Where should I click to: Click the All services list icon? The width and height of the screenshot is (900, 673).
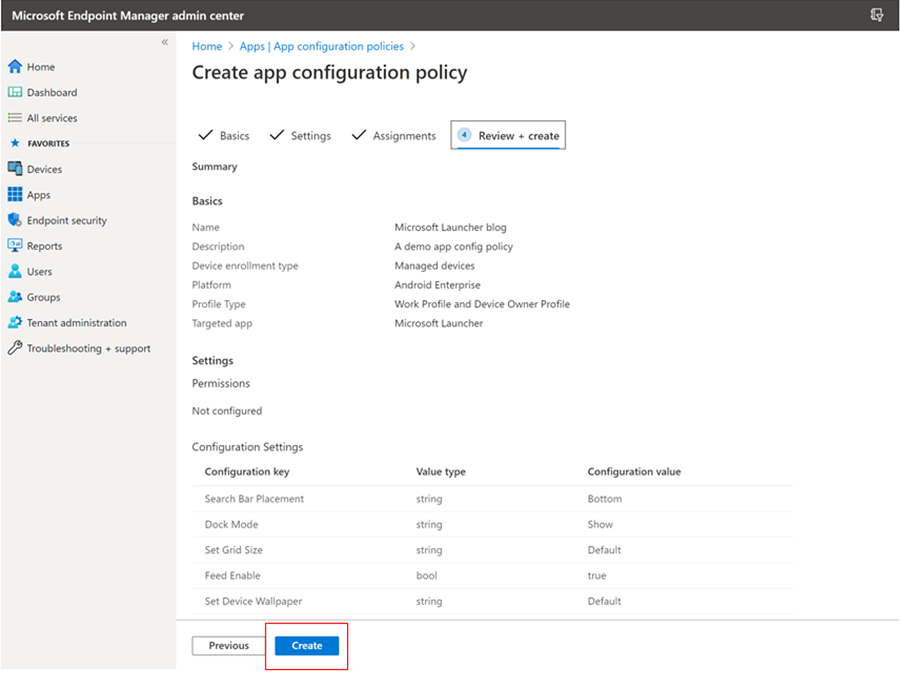15,118
